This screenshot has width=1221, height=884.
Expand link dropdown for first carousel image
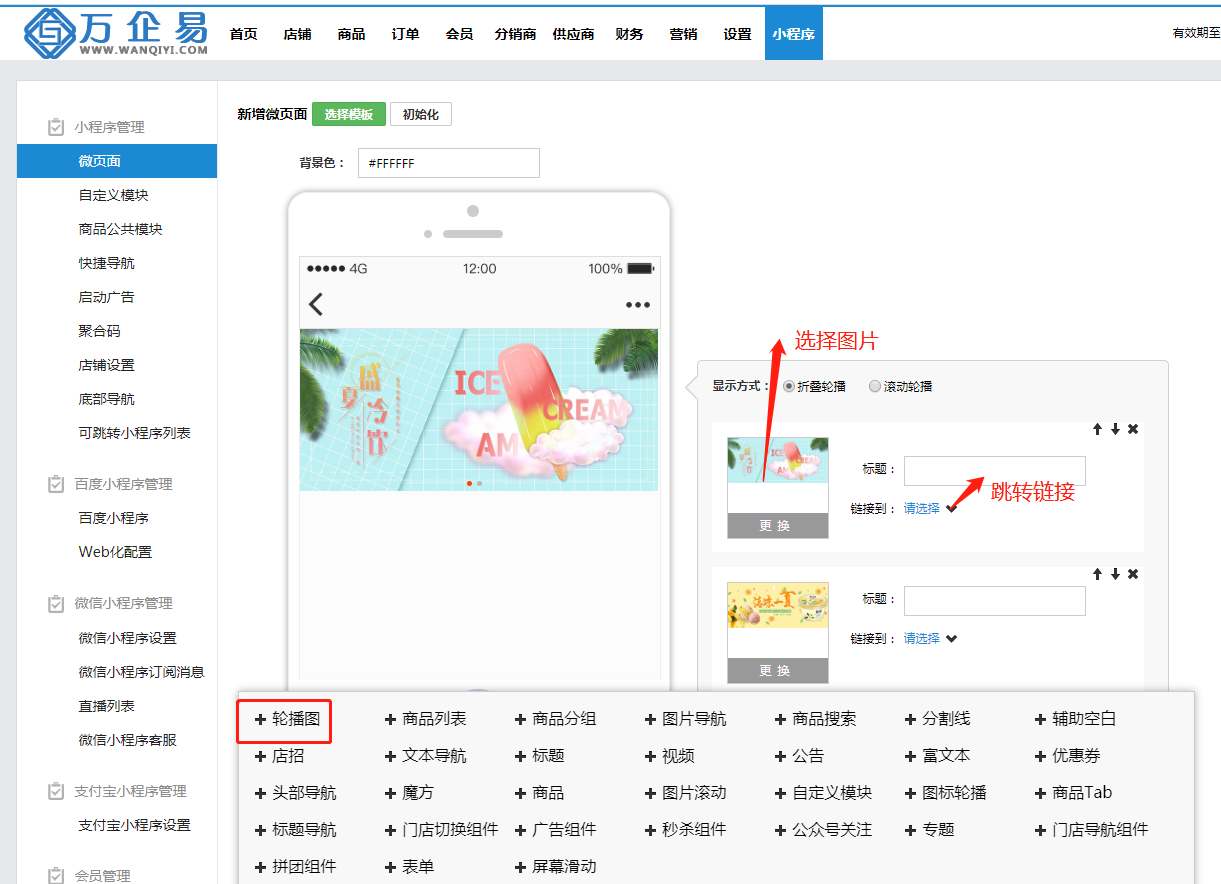(x=952, y=509)
